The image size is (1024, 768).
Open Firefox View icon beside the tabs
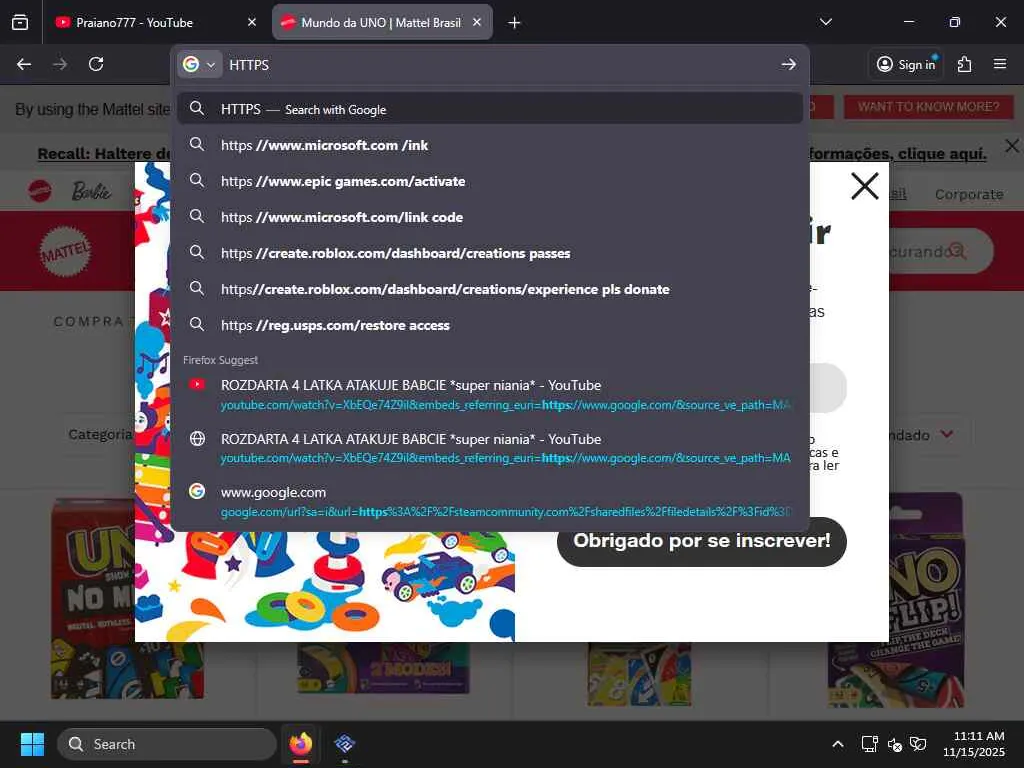[x=20, y=22]
